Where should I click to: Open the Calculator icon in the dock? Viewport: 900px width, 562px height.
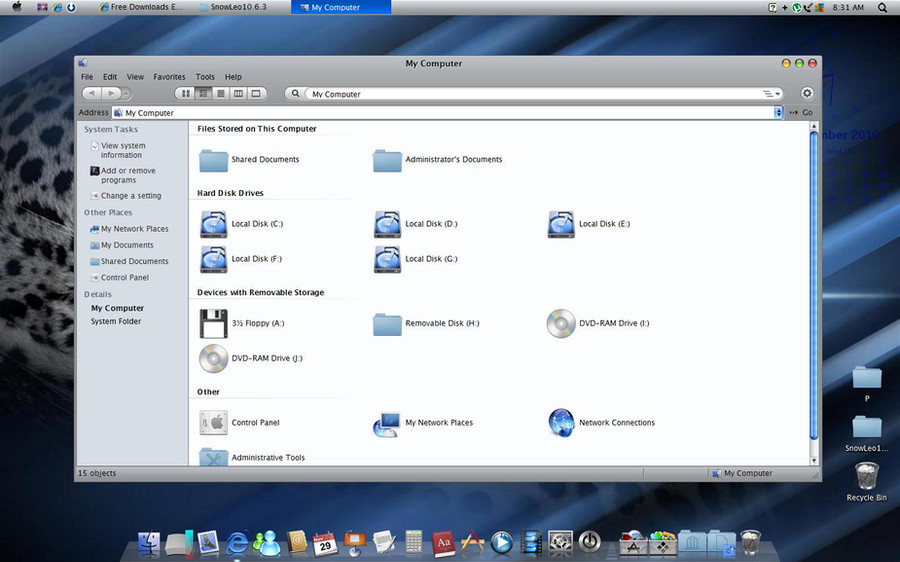coord(413,542)
